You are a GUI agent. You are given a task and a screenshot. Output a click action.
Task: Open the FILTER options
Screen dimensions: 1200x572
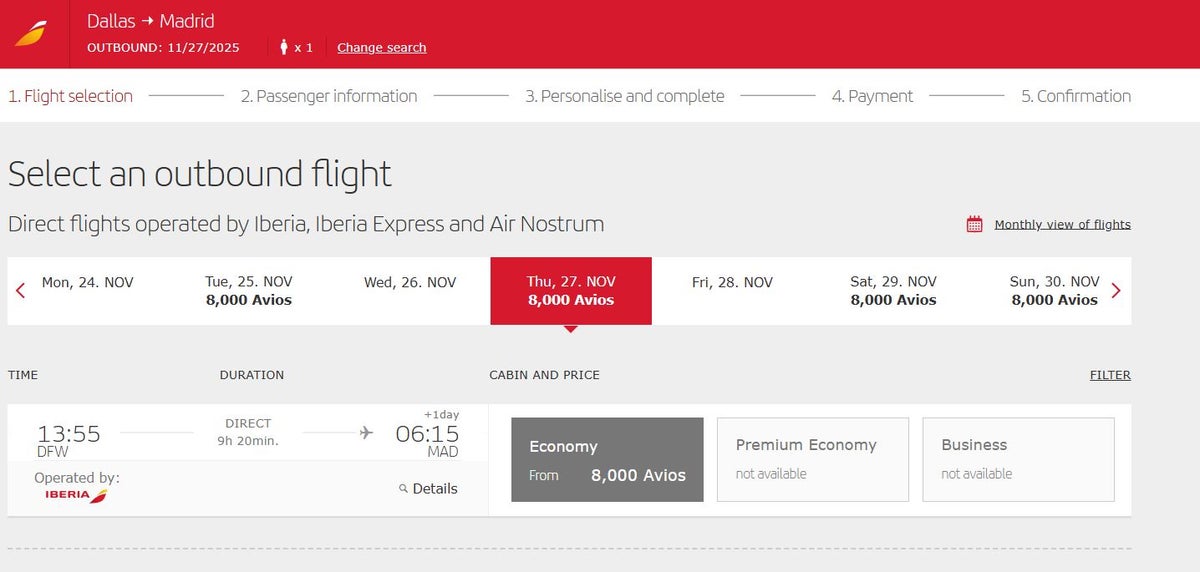[x=1110, y=375]
